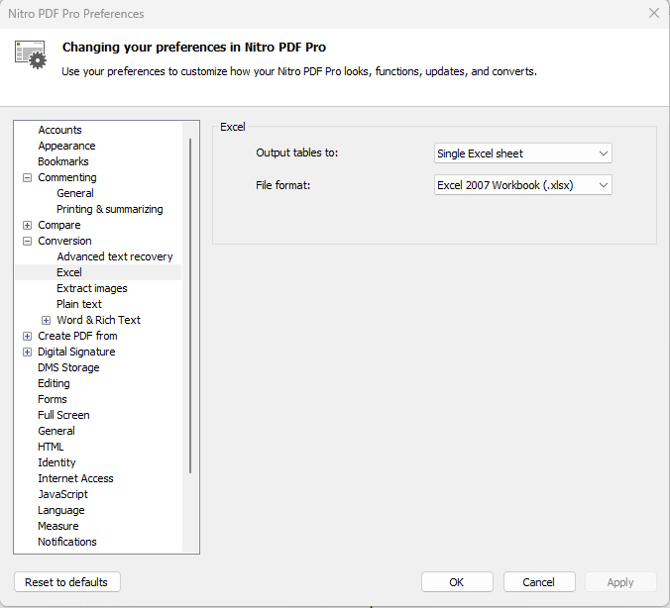
Task: Expand the Compare tree node
Action: [27, 225]
